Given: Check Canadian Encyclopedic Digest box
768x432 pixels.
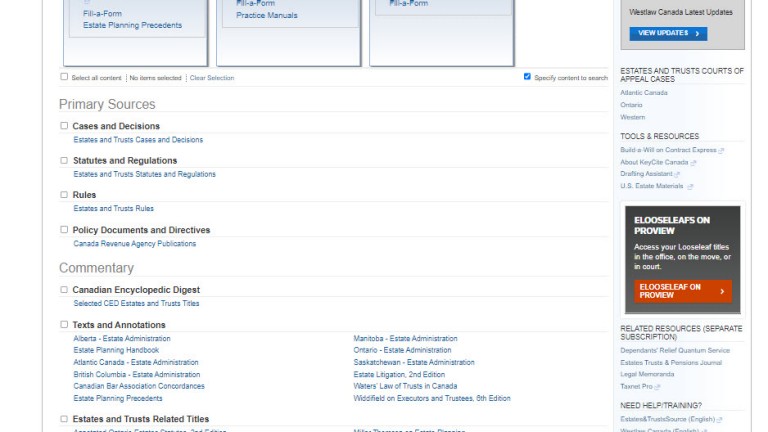Looking at the screenshot, I should tap(64, 289).
